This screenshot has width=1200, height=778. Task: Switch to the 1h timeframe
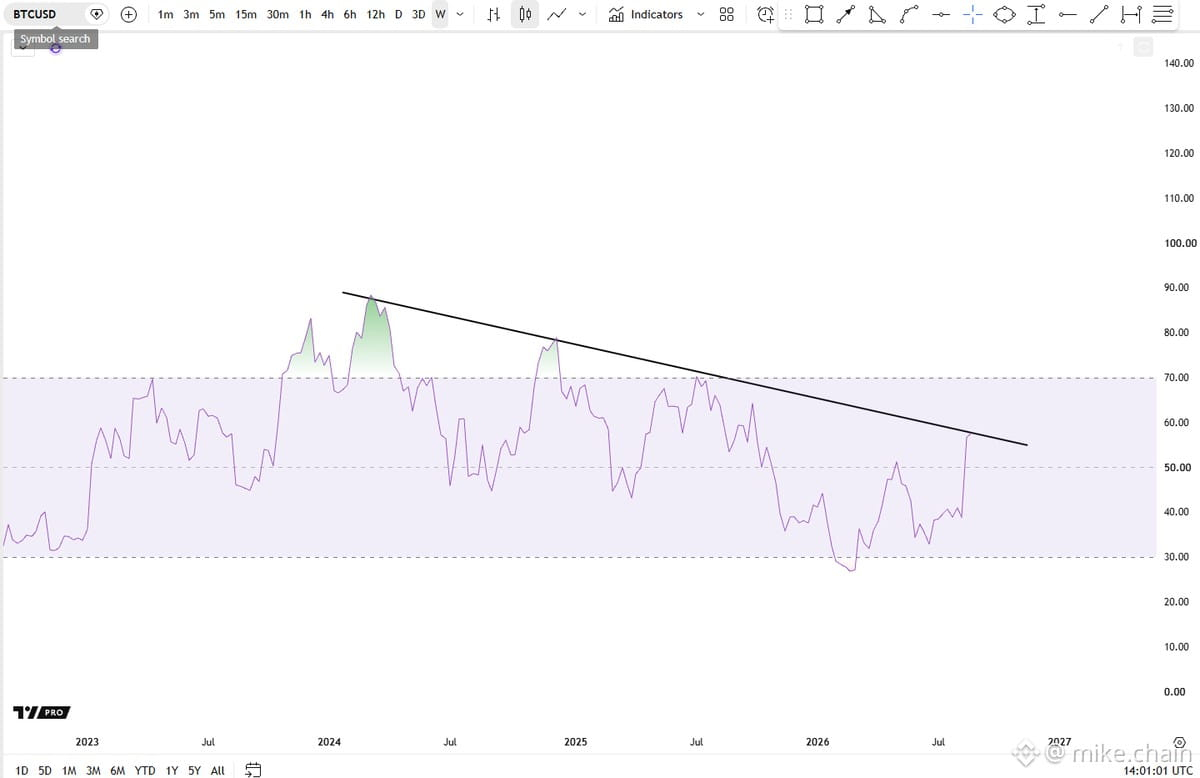point(305,15)
